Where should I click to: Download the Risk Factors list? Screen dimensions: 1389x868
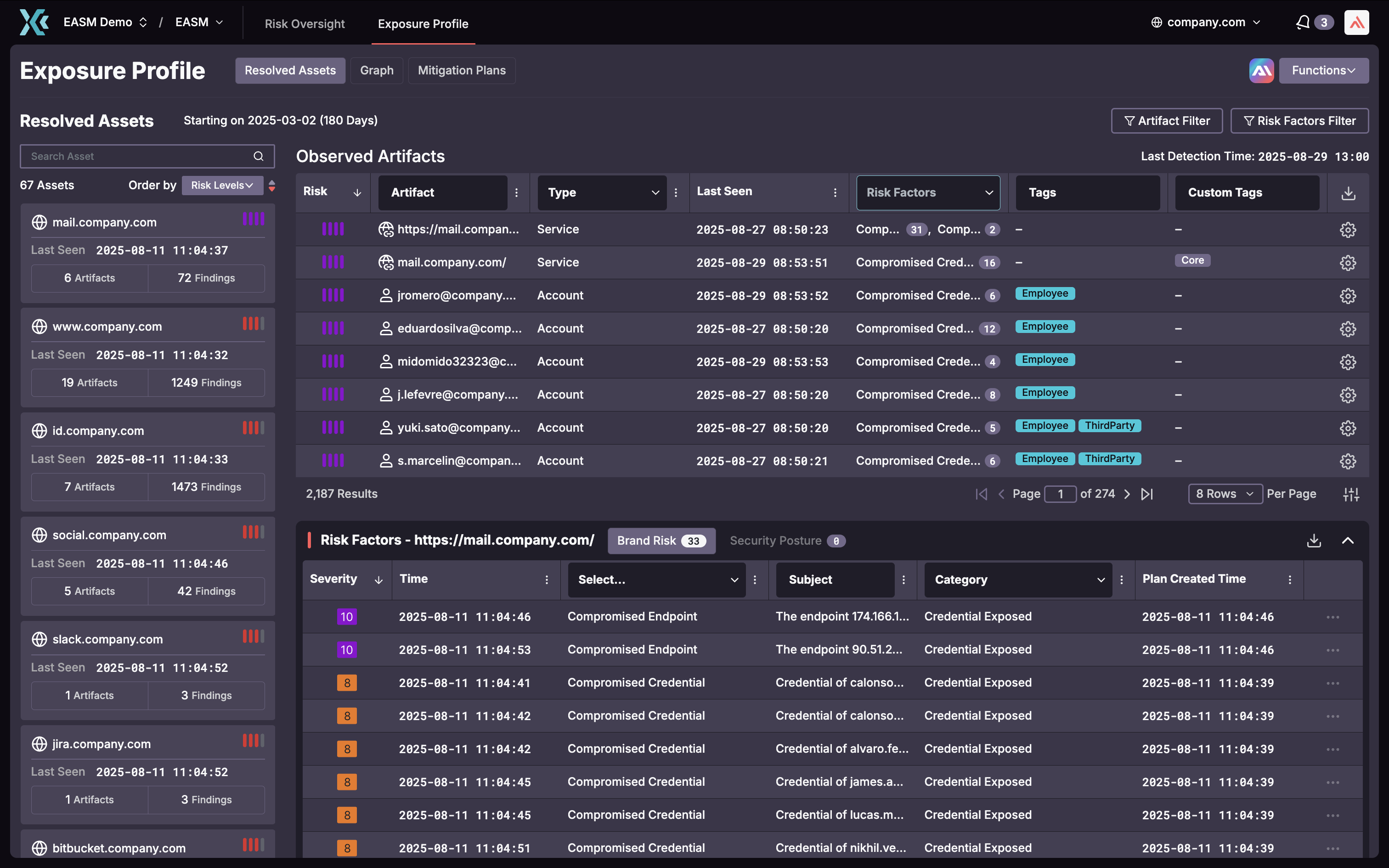pyautogui.click(x=1314, y=541)
